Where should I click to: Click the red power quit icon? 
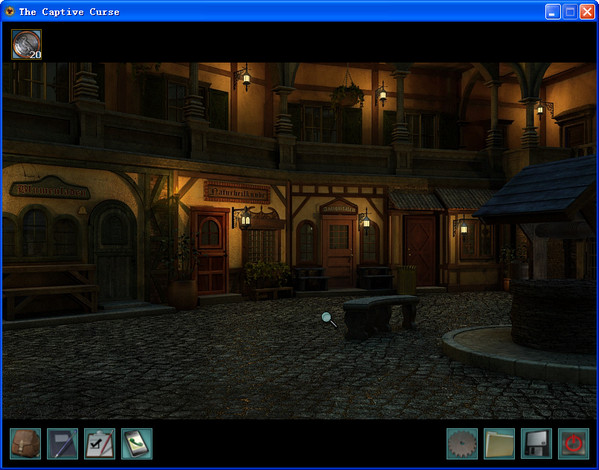[573, 444]
